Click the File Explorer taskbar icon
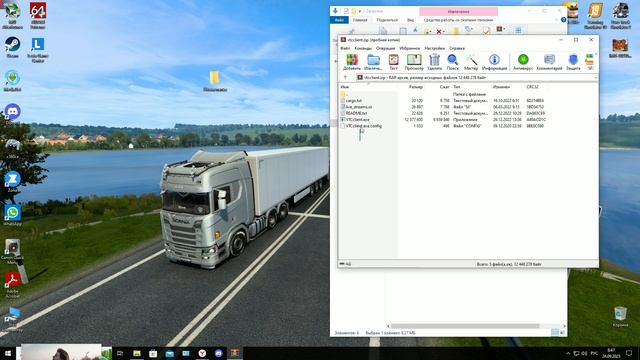640x360 pixels. [137, 353]
